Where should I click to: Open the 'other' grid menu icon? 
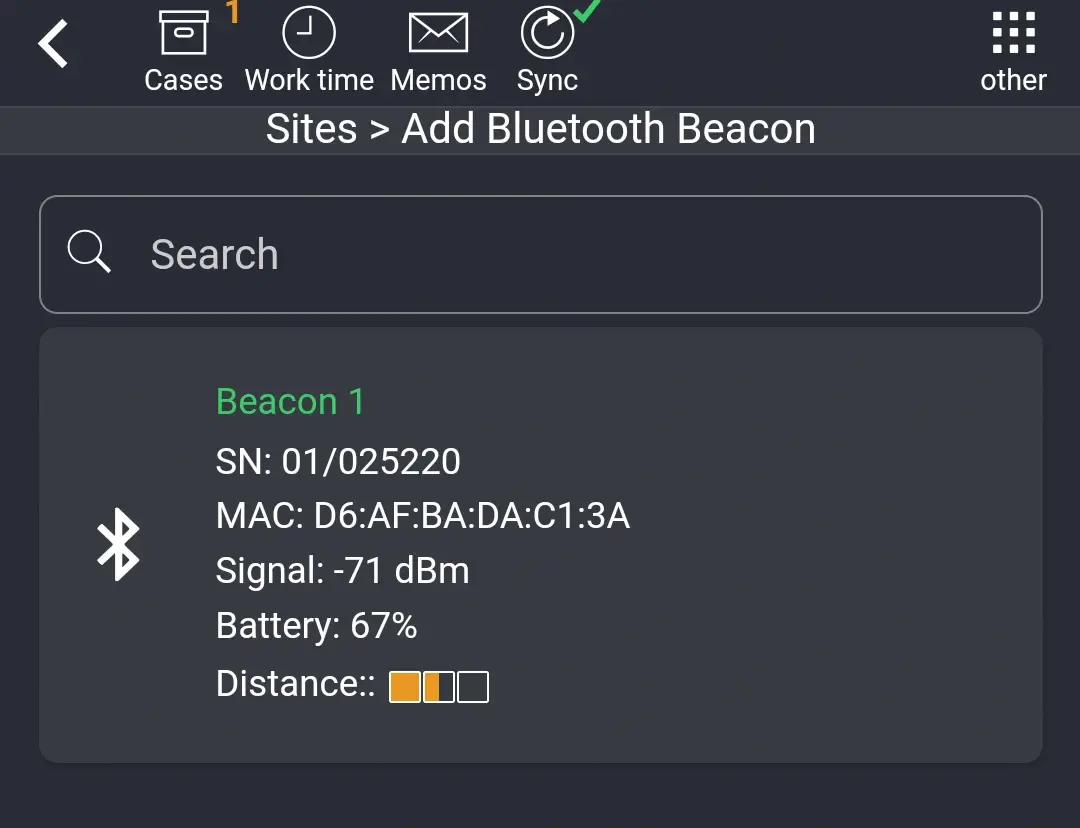pos(1013,32)
